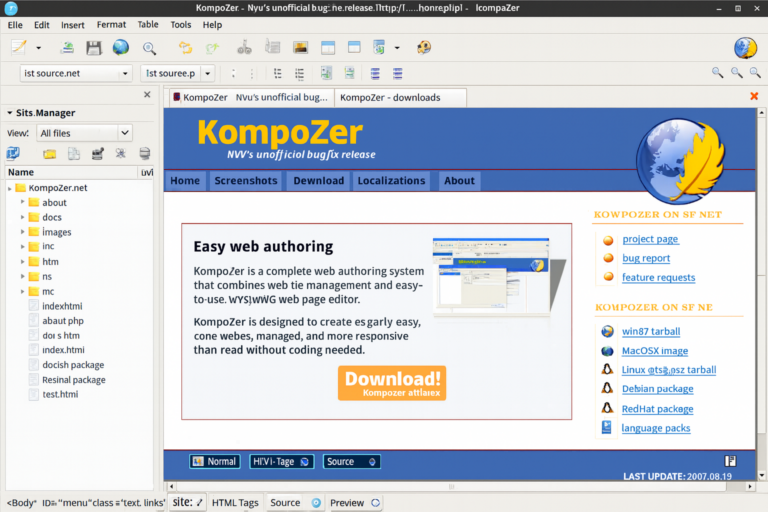This screenshot has height=512, width=768.
Task: Click first zoom magnifier icon at right
Action: pyautogui.click(x=718, y=73)
